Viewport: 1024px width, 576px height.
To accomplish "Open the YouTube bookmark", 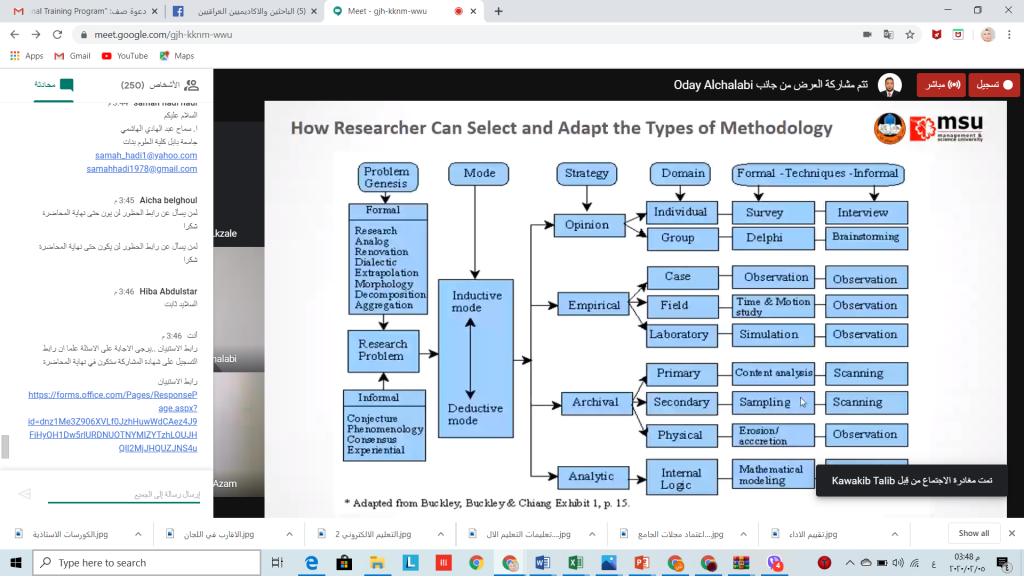I will [x=124, y=56].
